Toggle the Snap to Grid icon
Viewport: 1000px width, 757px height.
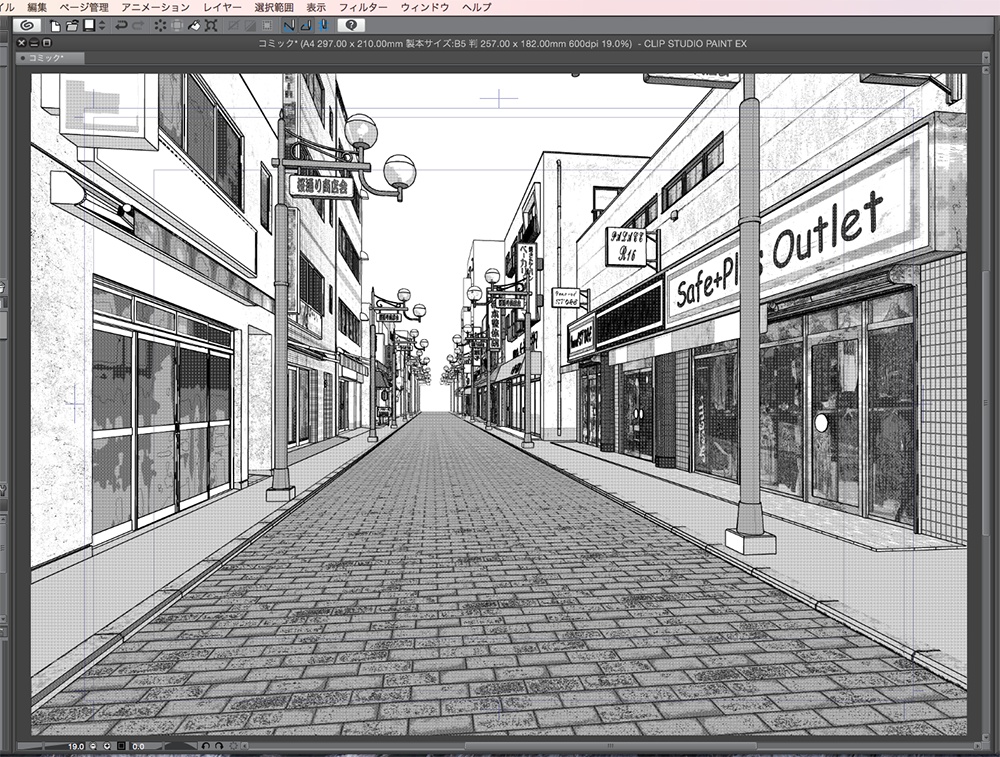(322, 28)
